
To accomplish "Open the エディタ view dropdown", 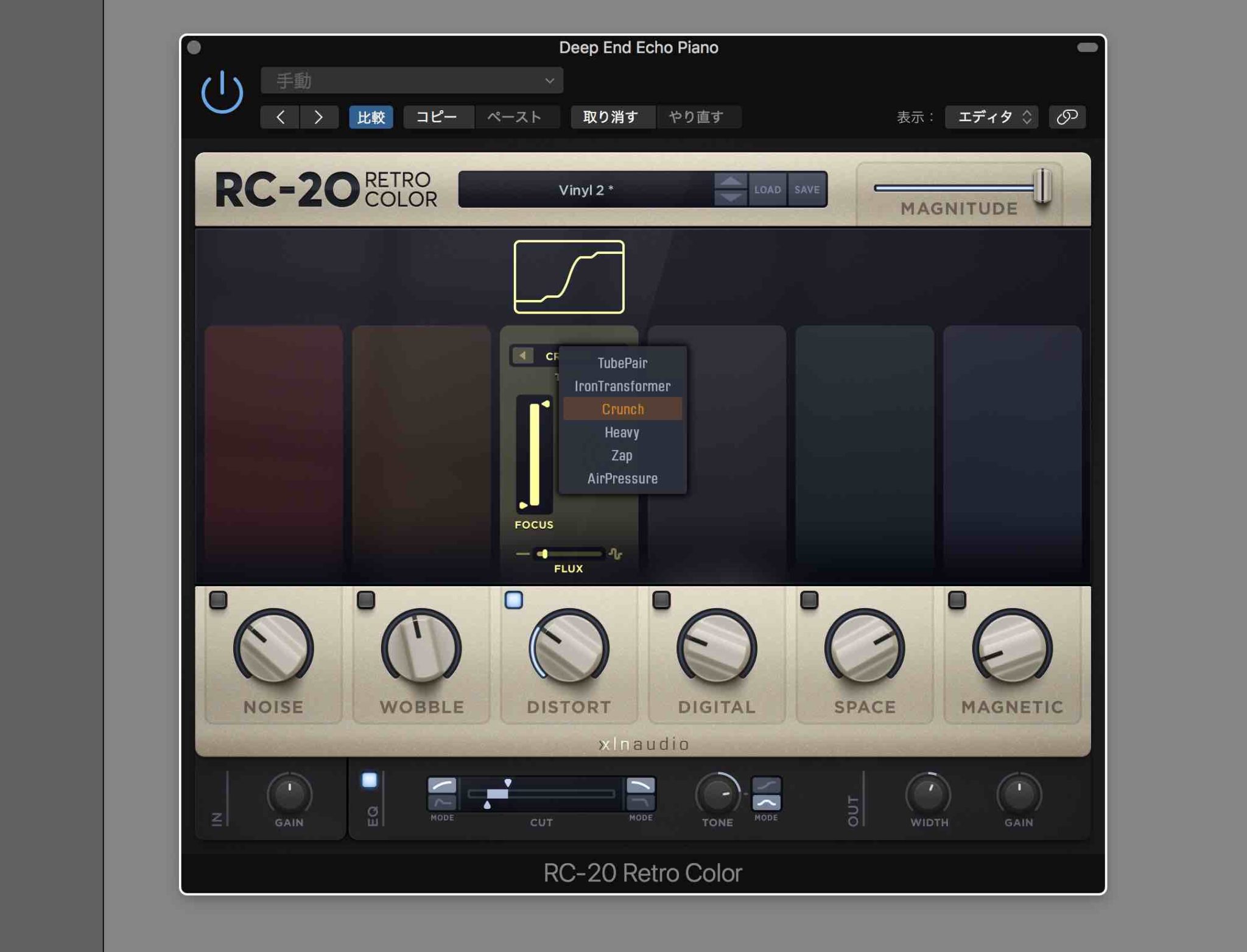I will 991,117.
